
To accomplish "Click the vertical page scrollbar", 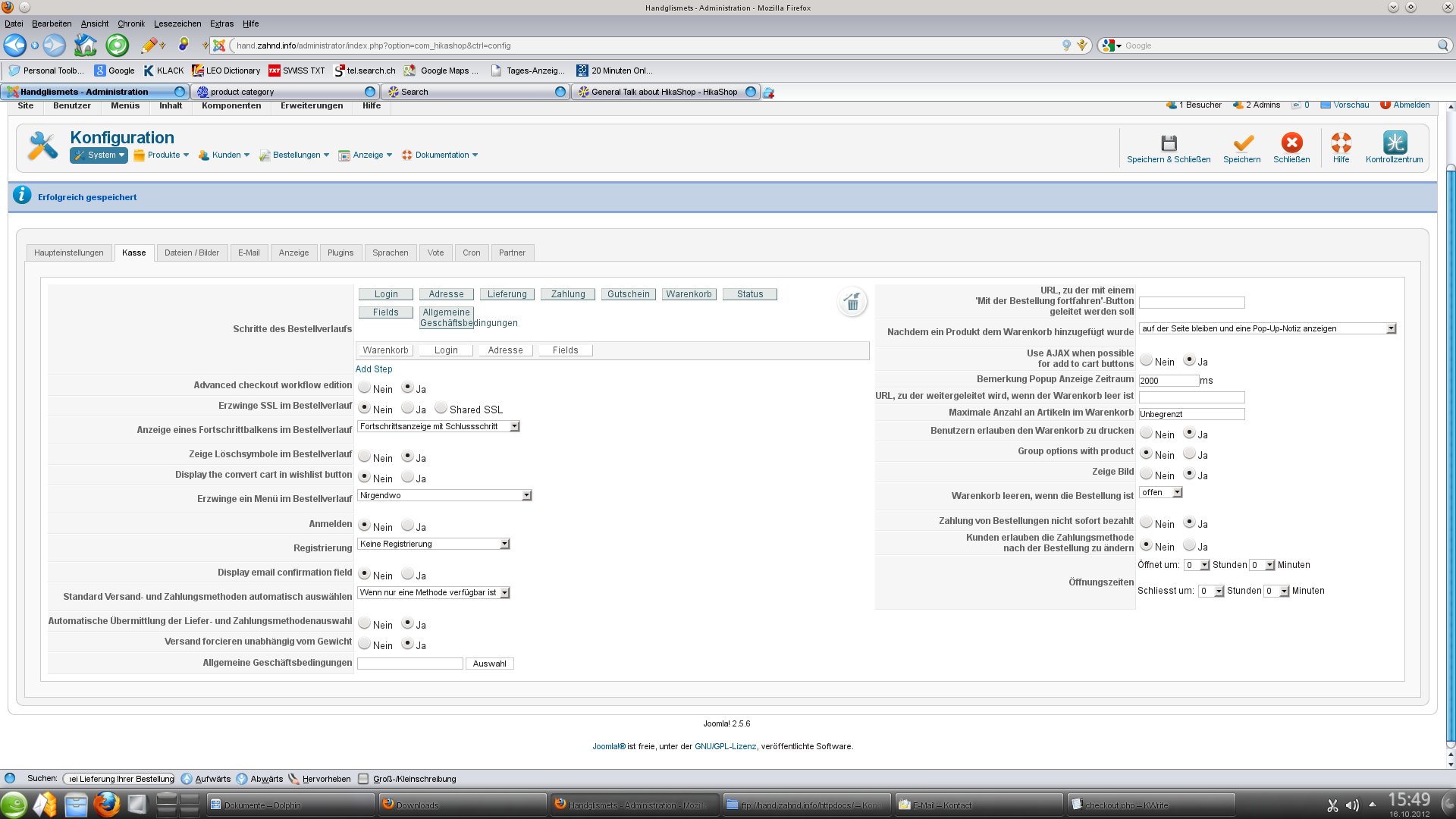I will point(1451,455).
